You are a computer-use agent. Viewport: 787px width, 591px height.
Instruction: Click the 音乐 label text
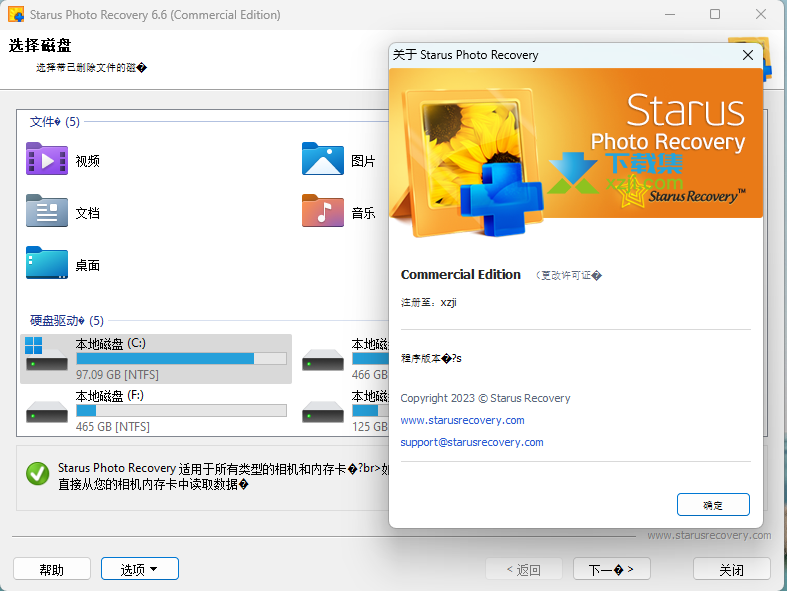pyautogui.click(x=363, y=213)
